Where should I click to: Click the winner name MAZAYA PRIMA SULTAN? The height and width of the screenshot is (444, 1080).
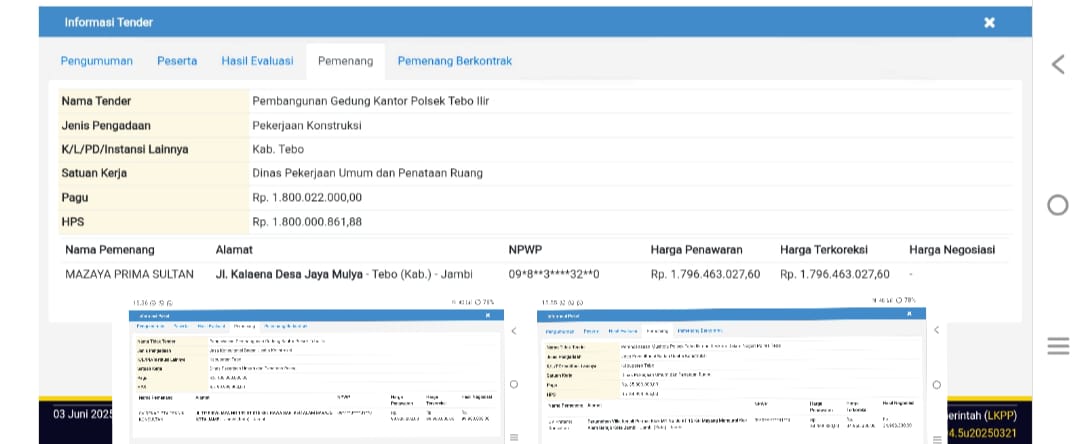(x=129, y=273)
